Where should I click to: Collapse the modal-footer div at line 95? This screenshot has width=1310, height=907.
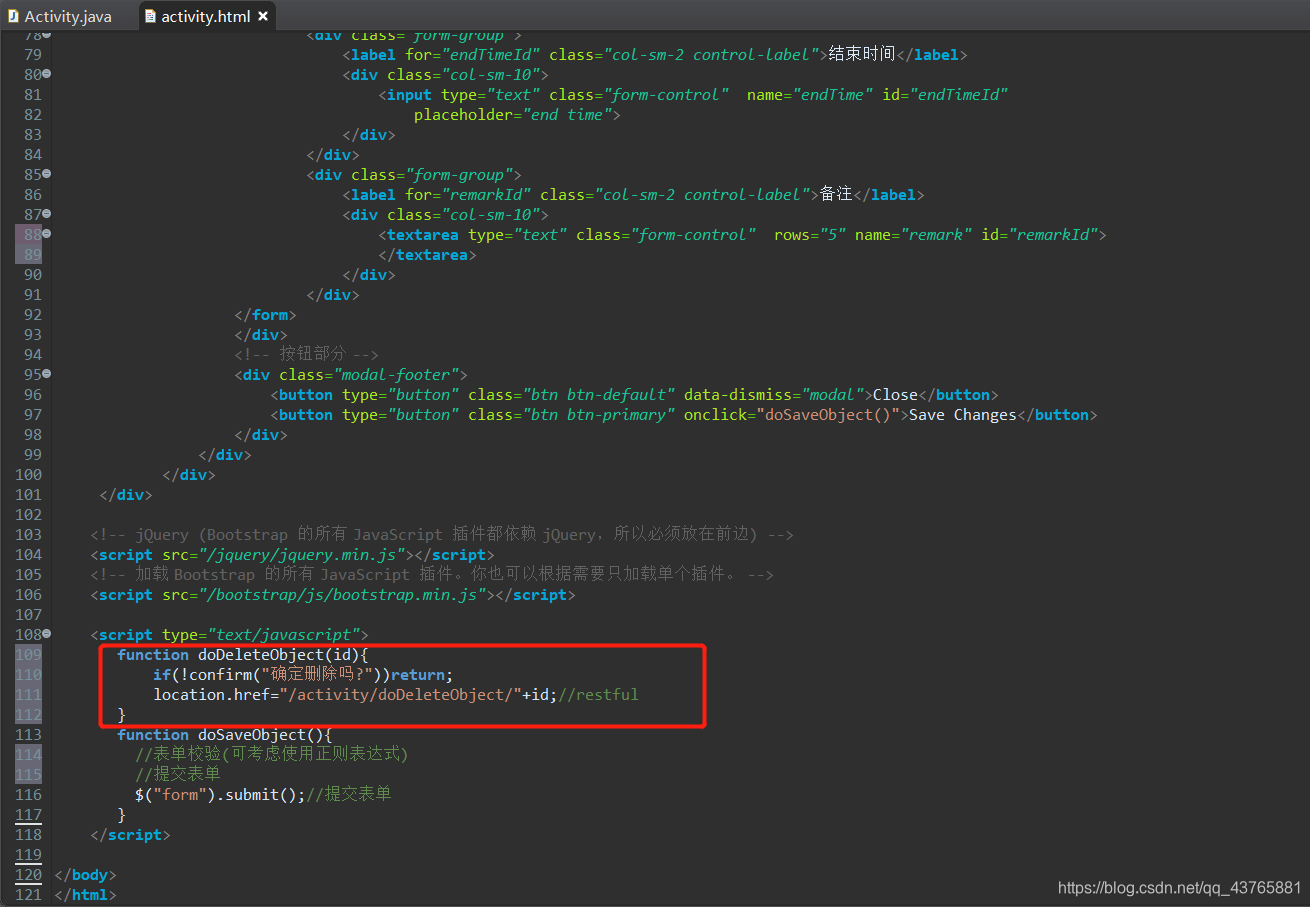pyautogui.click(x=47, y=374)
